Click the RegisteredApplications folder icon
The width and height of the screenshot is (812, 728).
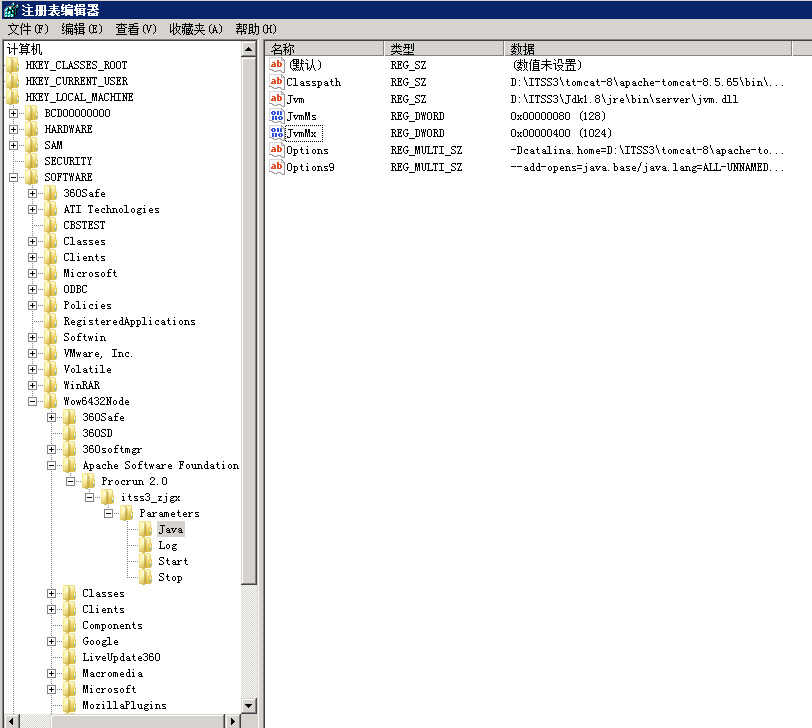(51, 321)
